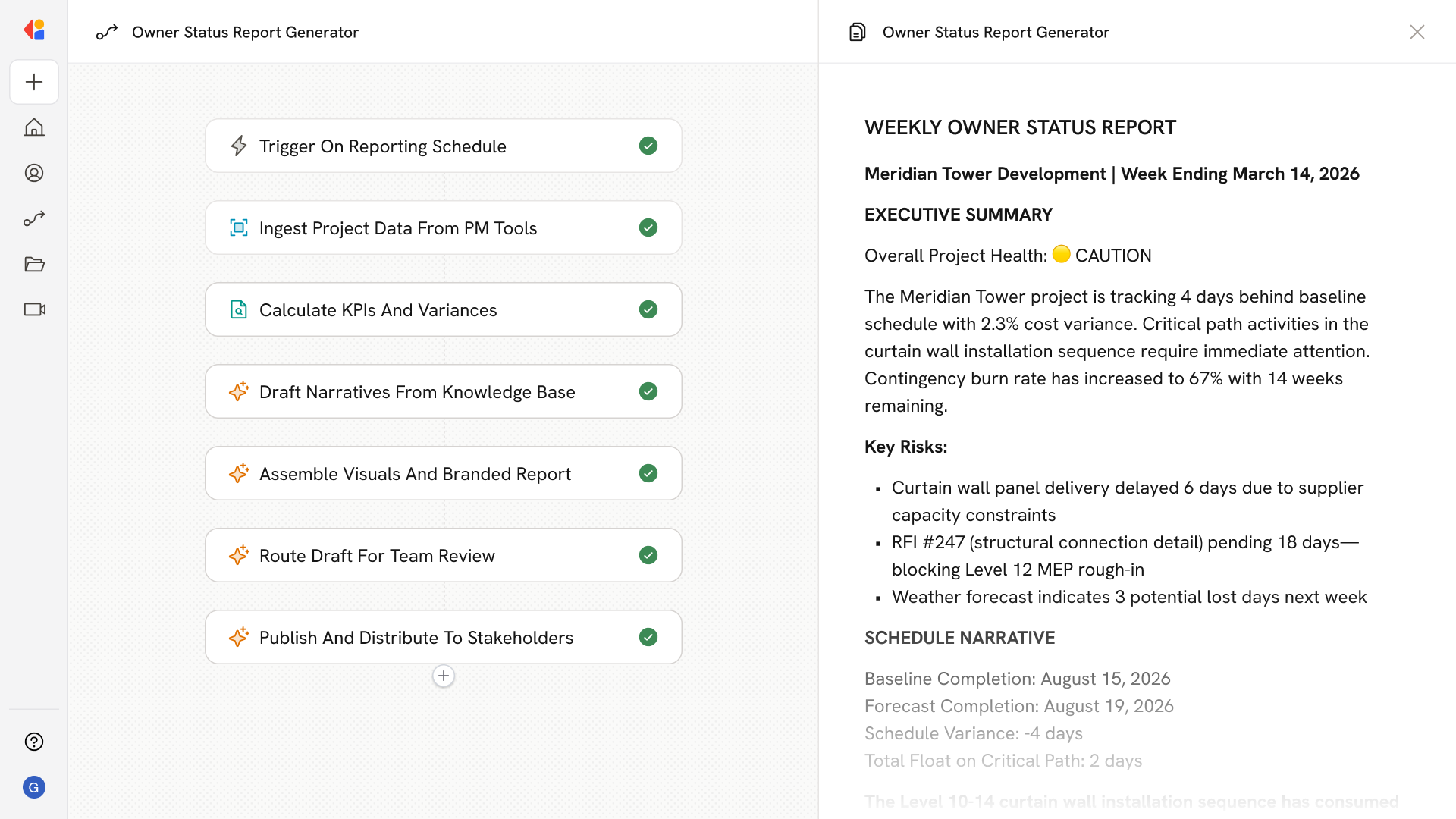Open the workflows icon in sidebar
1456x819 pixels.
click(x=34, y=218)
